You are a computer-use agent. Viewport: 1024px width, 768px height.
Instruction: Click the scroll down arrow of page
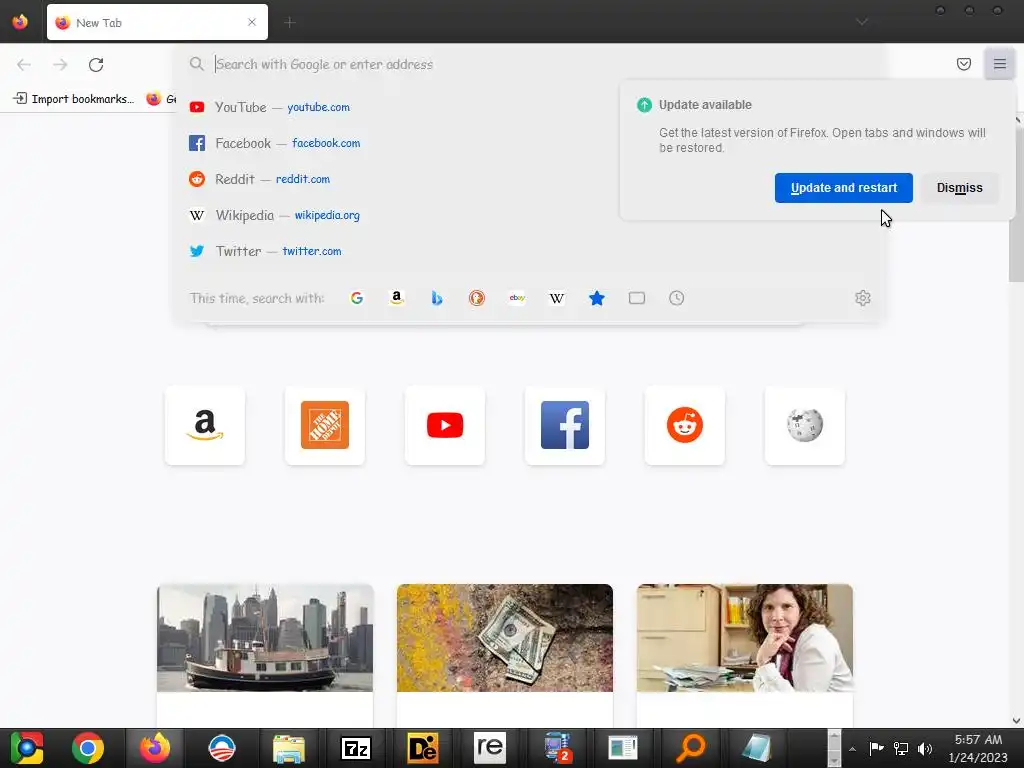(x=1016, y=720)
